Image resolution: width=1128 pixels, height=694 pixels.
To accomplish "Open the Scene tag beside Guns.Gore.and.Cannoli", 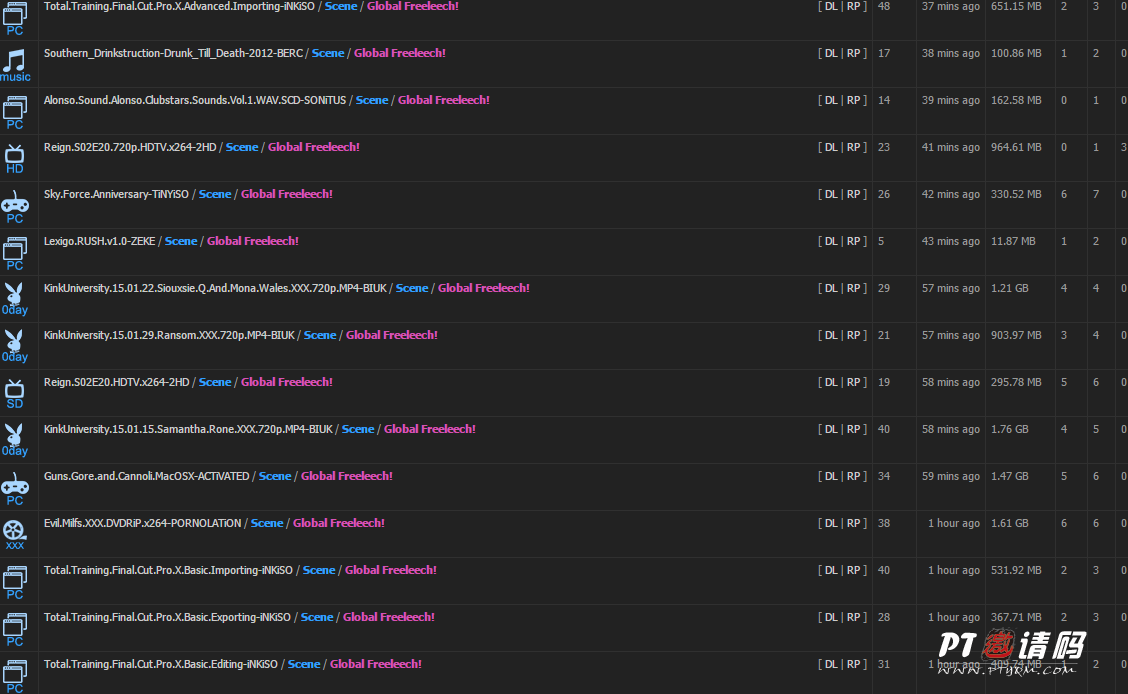I will (275, 476).
